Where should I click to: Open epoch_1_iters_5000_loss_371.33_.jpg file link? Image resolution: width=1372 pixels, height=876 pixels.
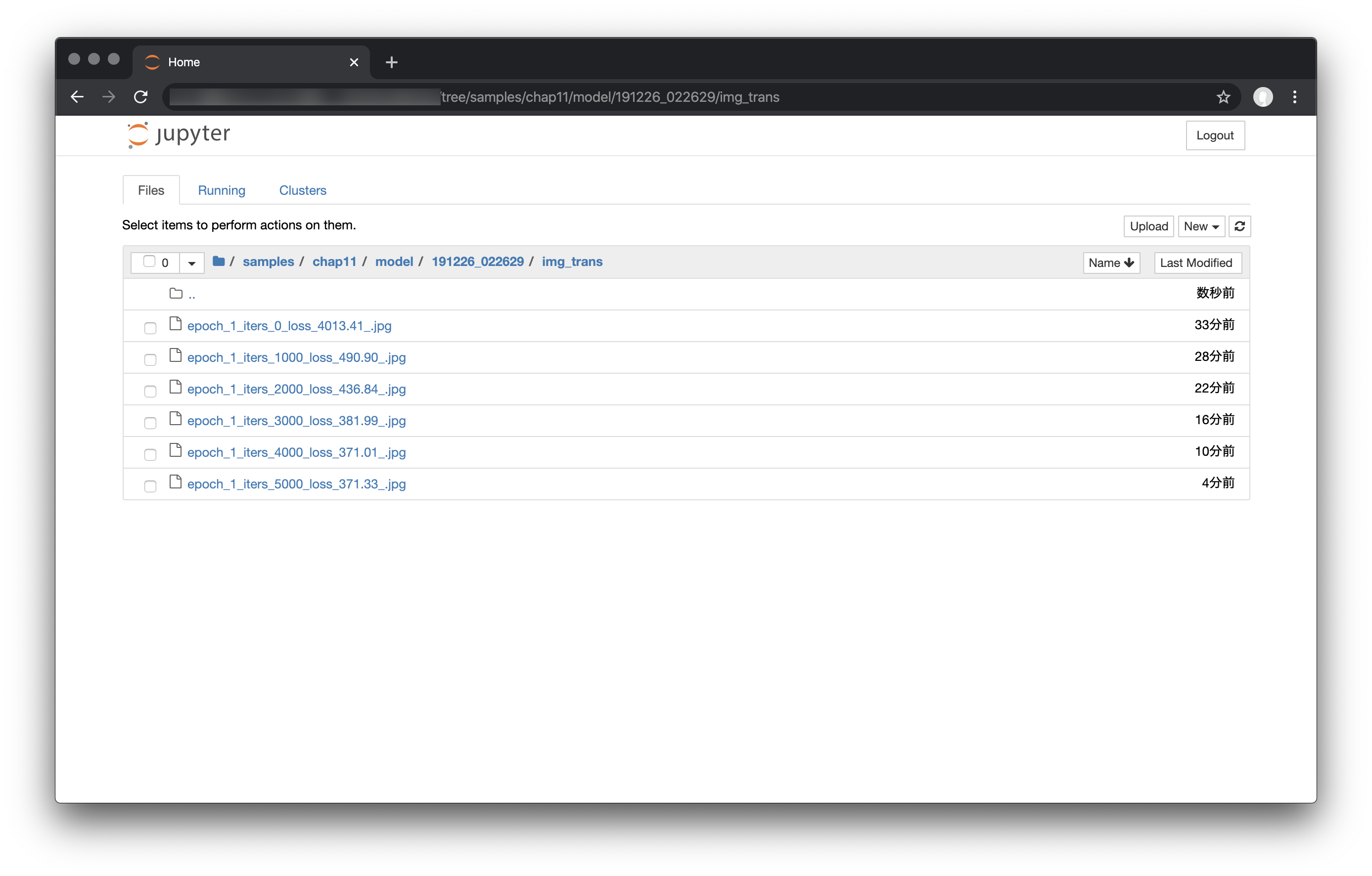[296, 484]
